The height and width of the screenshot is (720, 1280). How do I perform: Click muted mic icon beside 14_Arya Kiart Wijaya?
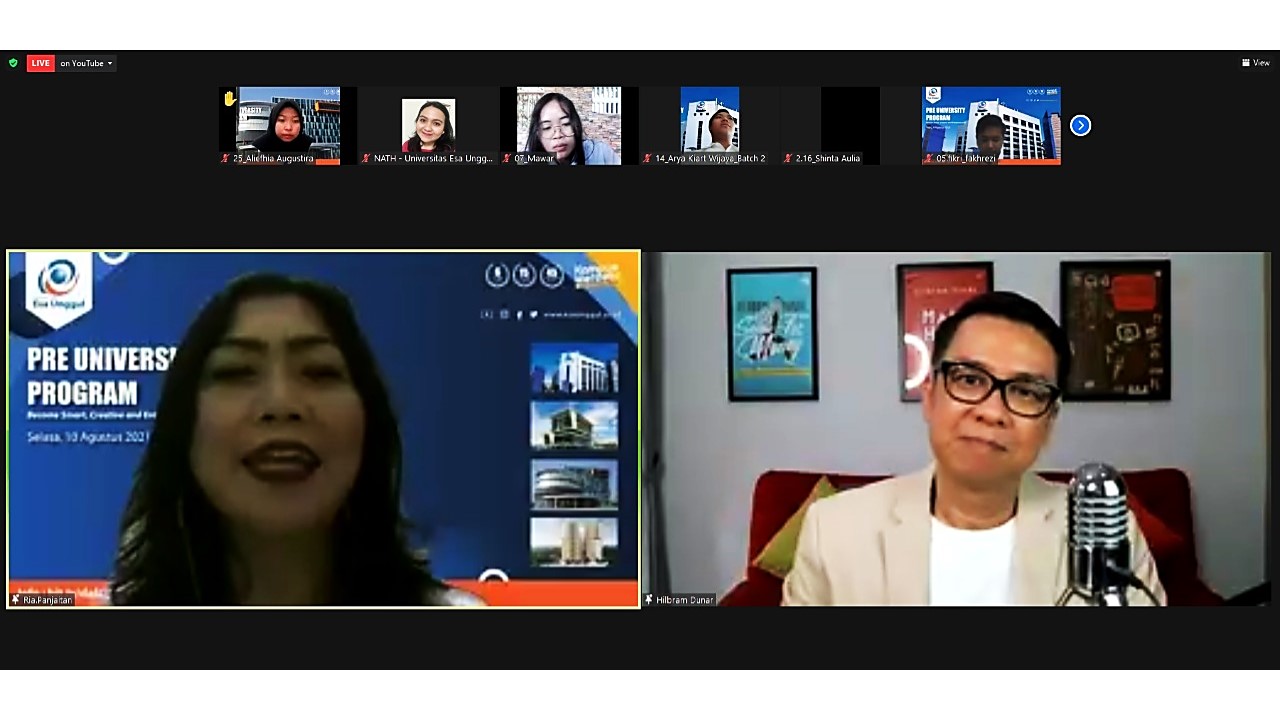648,158
